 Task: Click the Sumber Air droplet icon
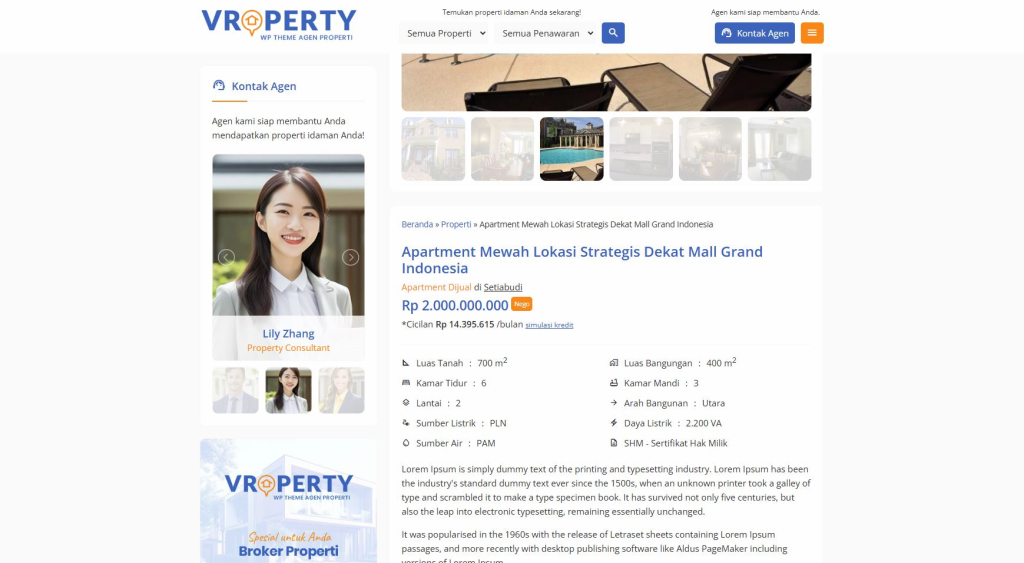pos(406,443)
